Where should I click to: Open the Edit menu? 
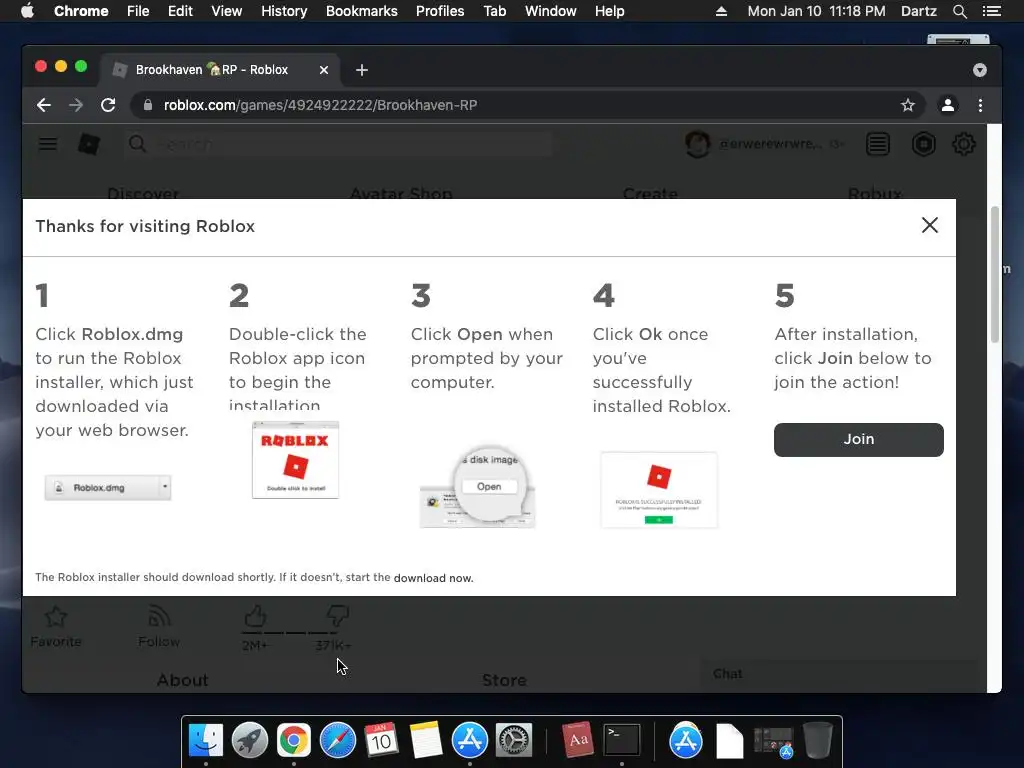pos(180,11)
